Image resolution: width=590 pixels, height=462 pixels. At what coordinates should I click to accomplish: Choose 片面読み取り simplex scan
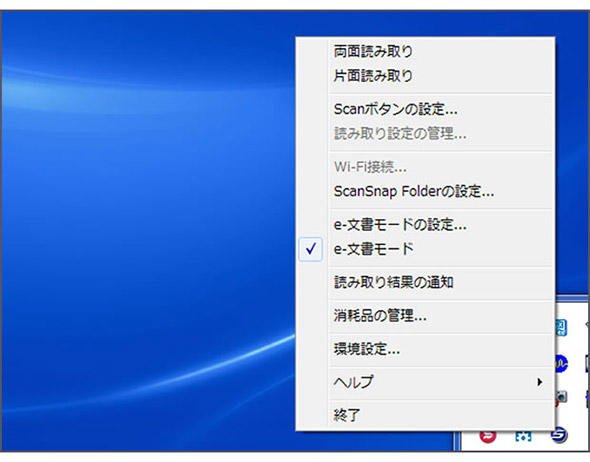[x=425, y=76]
